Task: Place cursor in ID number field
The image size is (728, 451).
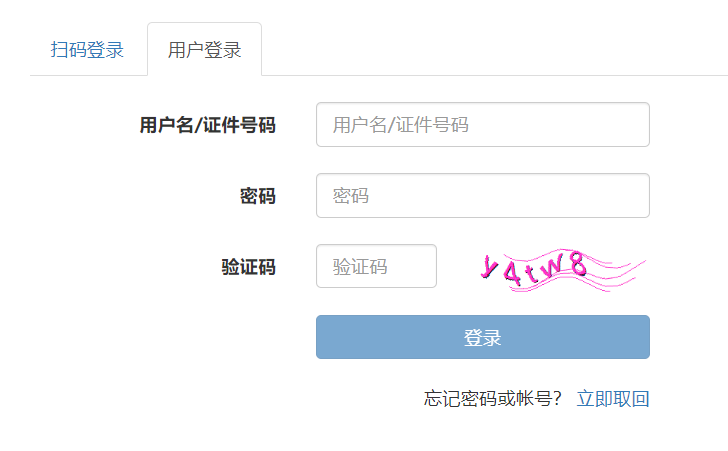Action: pyautogui.click(x=482, y=125)
